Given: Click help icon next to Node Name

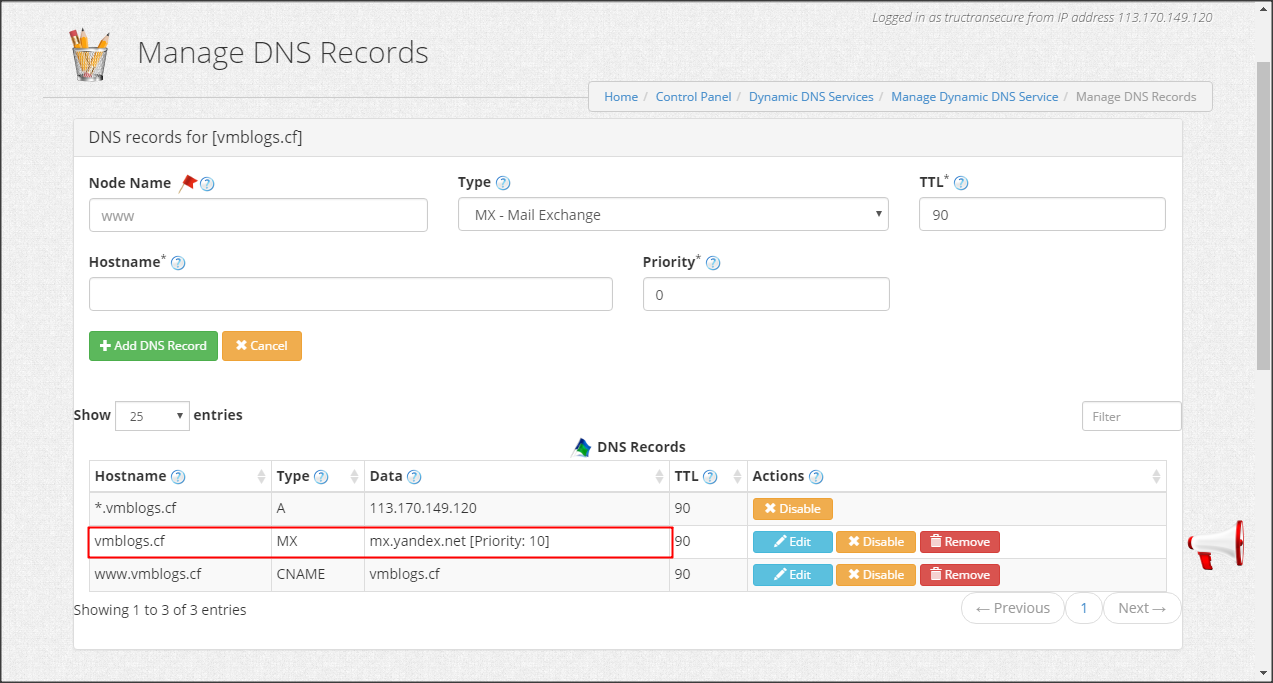Looking at the screenshot, I should pyautogui.click(x=207, y=184).
